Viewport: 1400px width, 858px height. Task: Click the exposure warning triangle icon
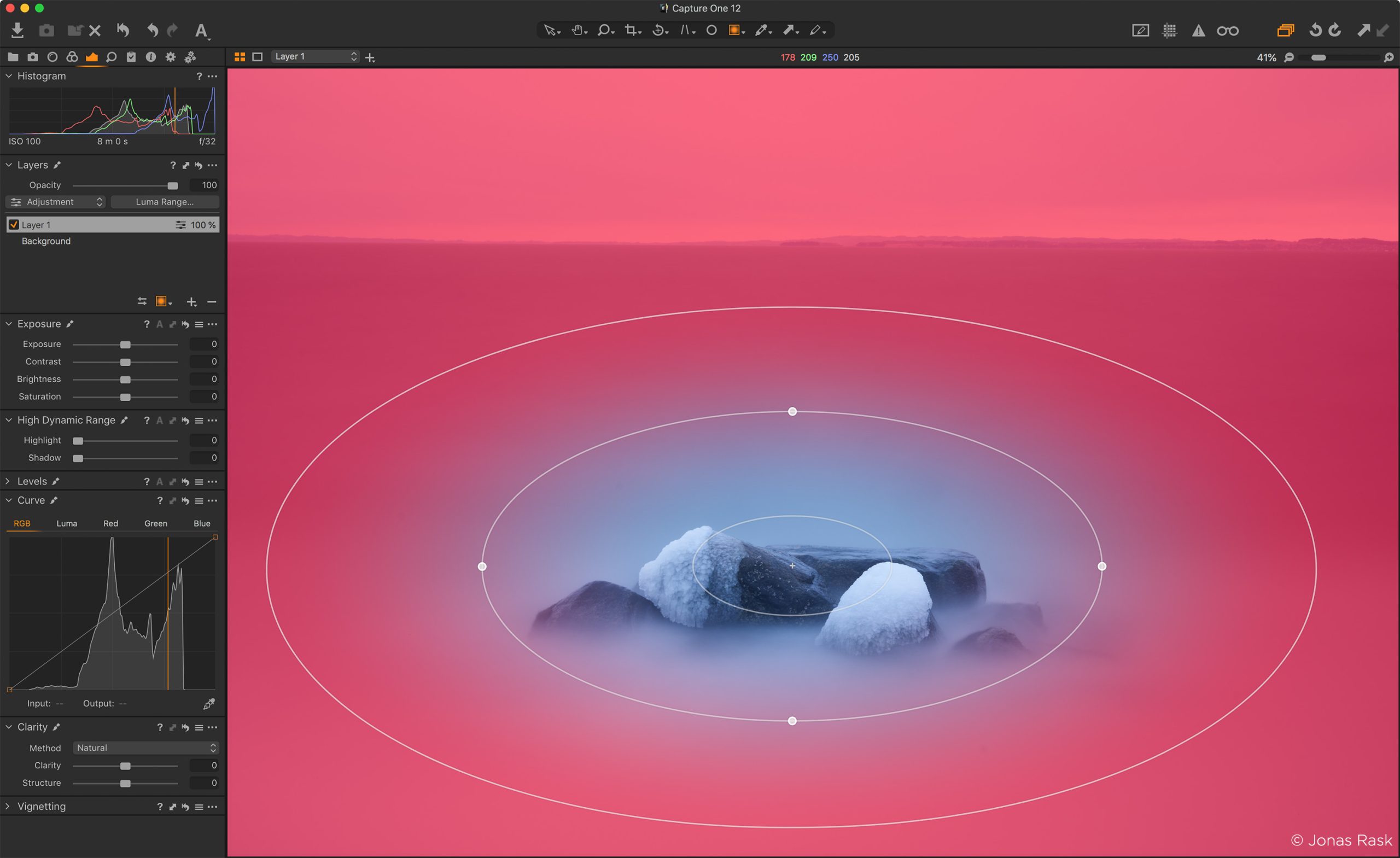[1199, 30]
